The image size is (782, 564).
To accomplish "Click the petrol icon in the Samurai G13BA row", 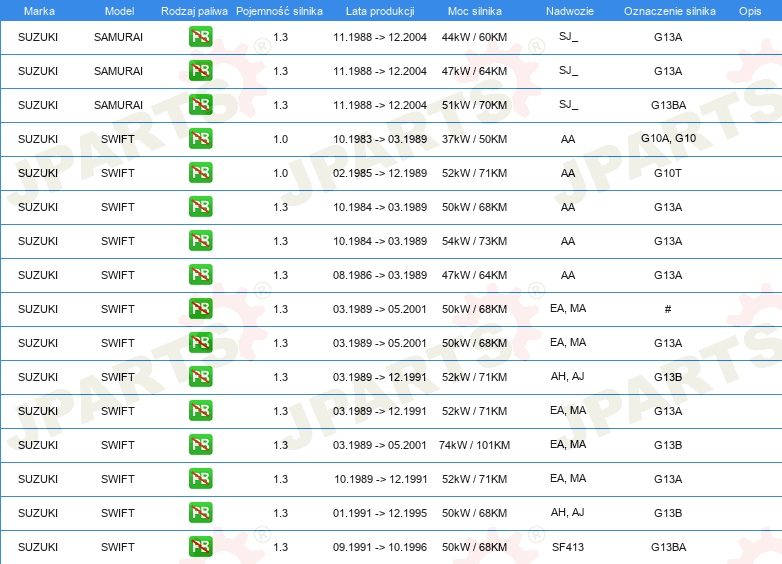I will point(200,104).
